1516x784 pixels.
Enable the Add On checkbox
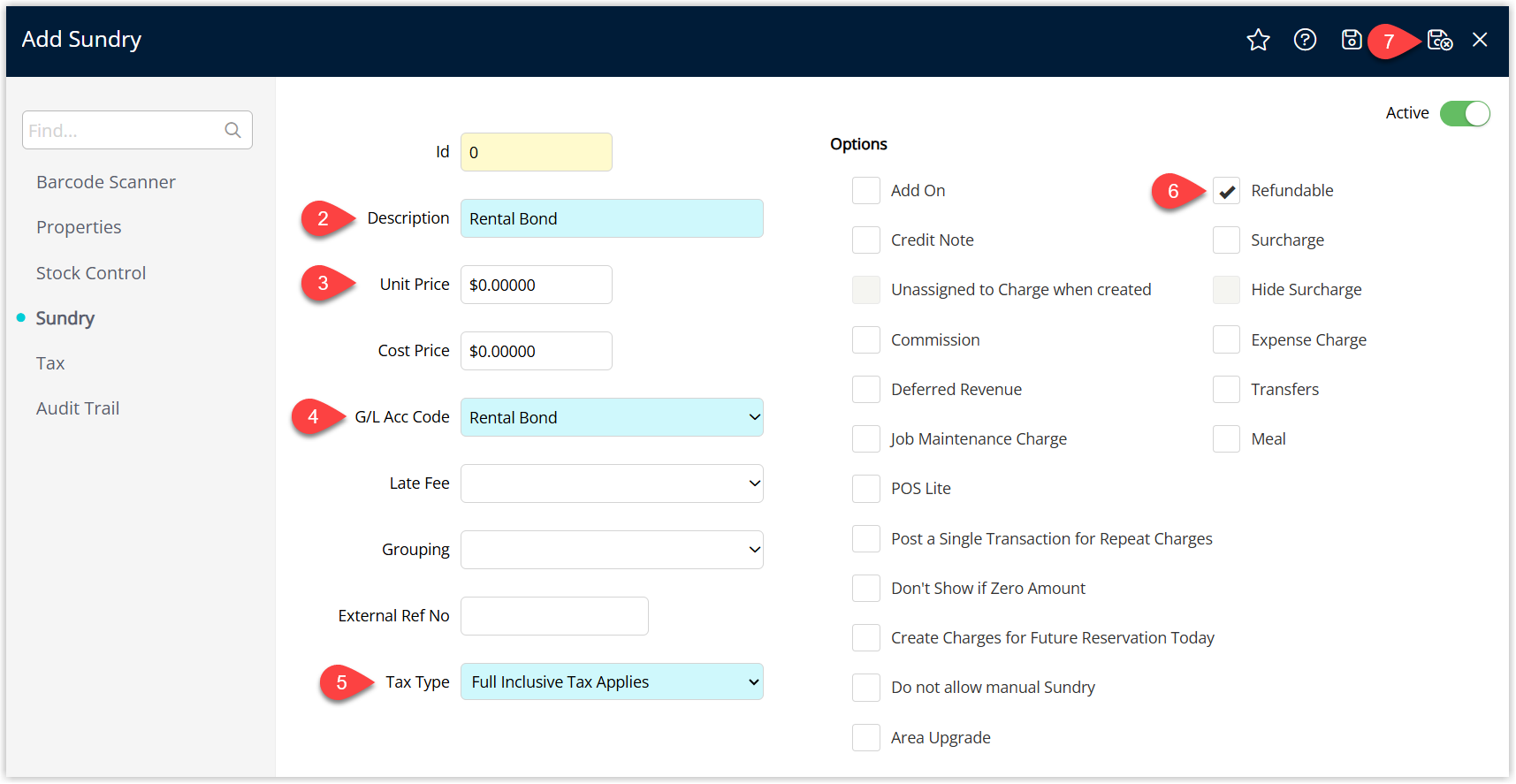pyautogui.click(x=866, y=191)
